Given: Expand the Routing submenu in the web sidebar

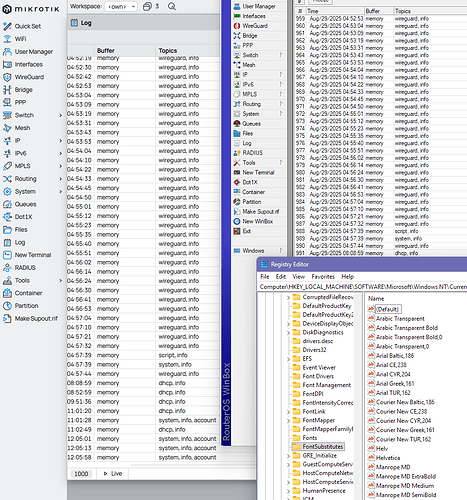Looking at the screenshot, I should [61, 179].
